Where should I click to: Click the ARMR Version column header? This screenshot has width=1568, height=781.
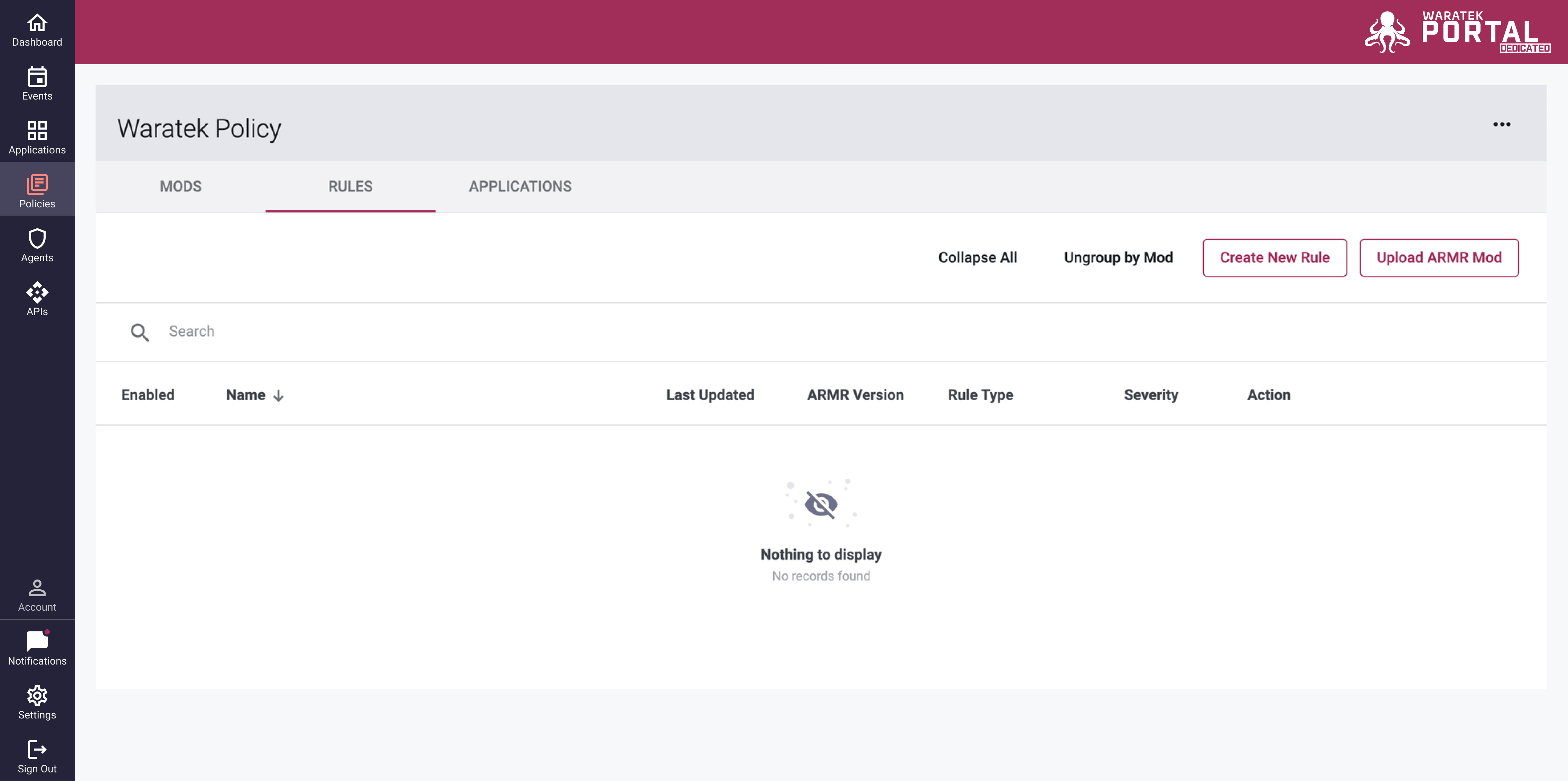(855, 395)
